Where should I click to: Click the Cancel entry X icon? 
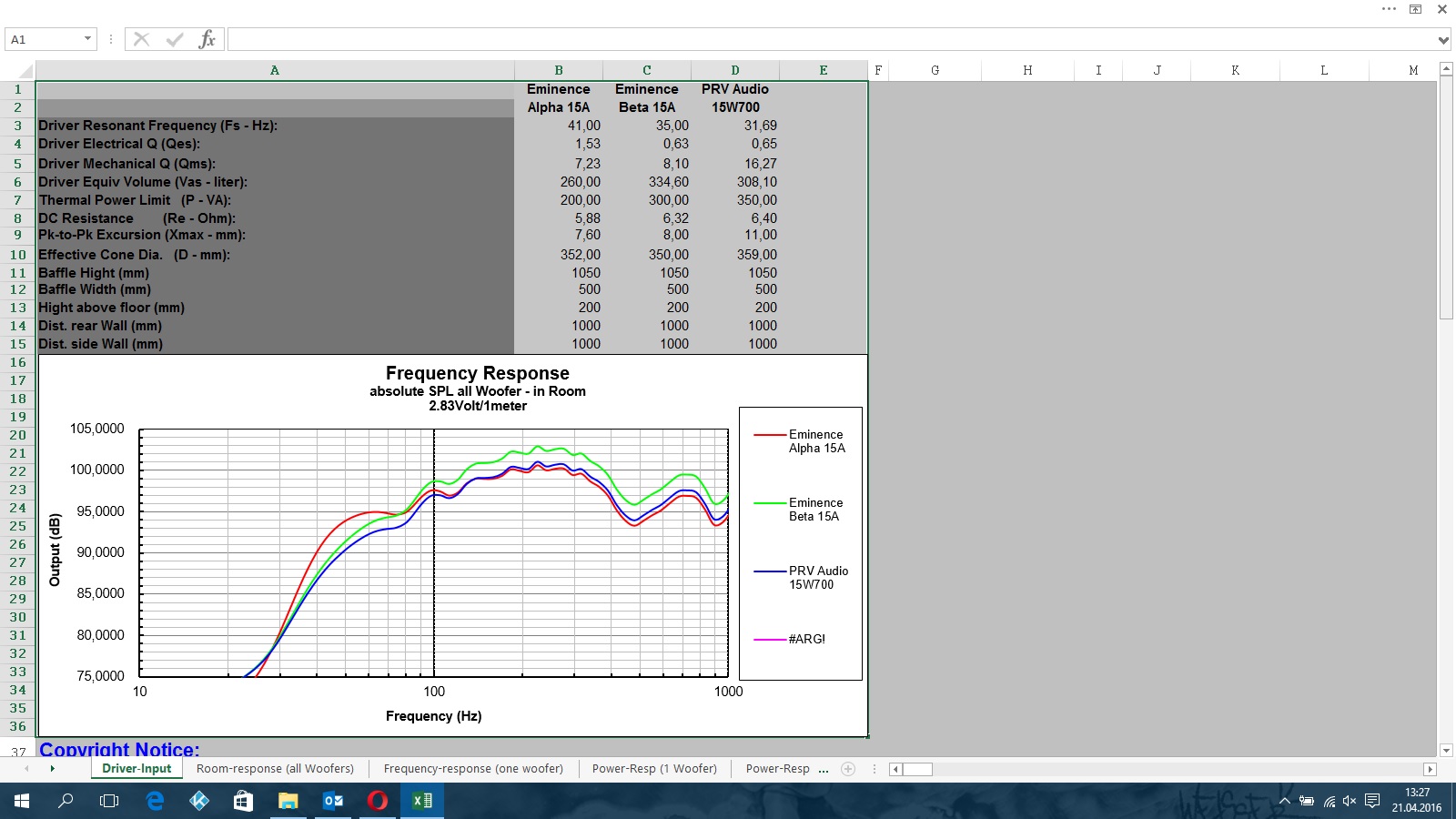coord(141,39)
